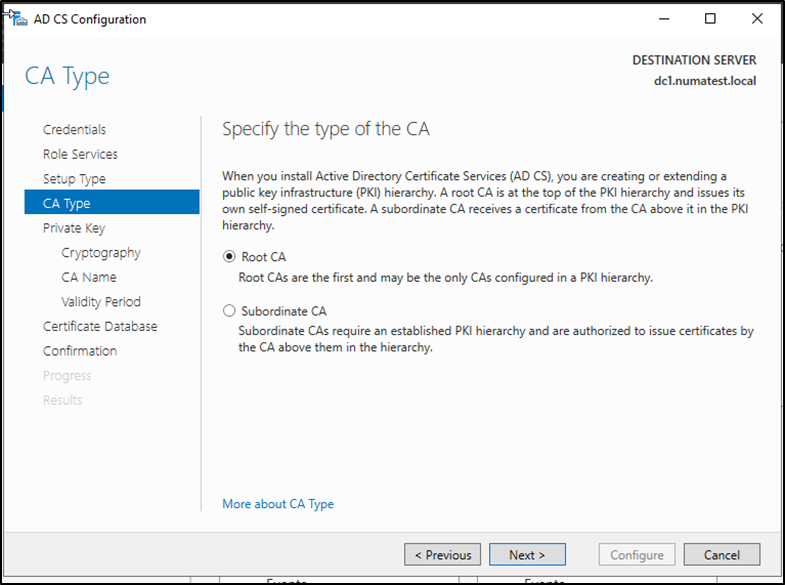Close the AD CS Configuration wizard
The image size is (785, 585).
pyautogui.click(x=756, y=19)
